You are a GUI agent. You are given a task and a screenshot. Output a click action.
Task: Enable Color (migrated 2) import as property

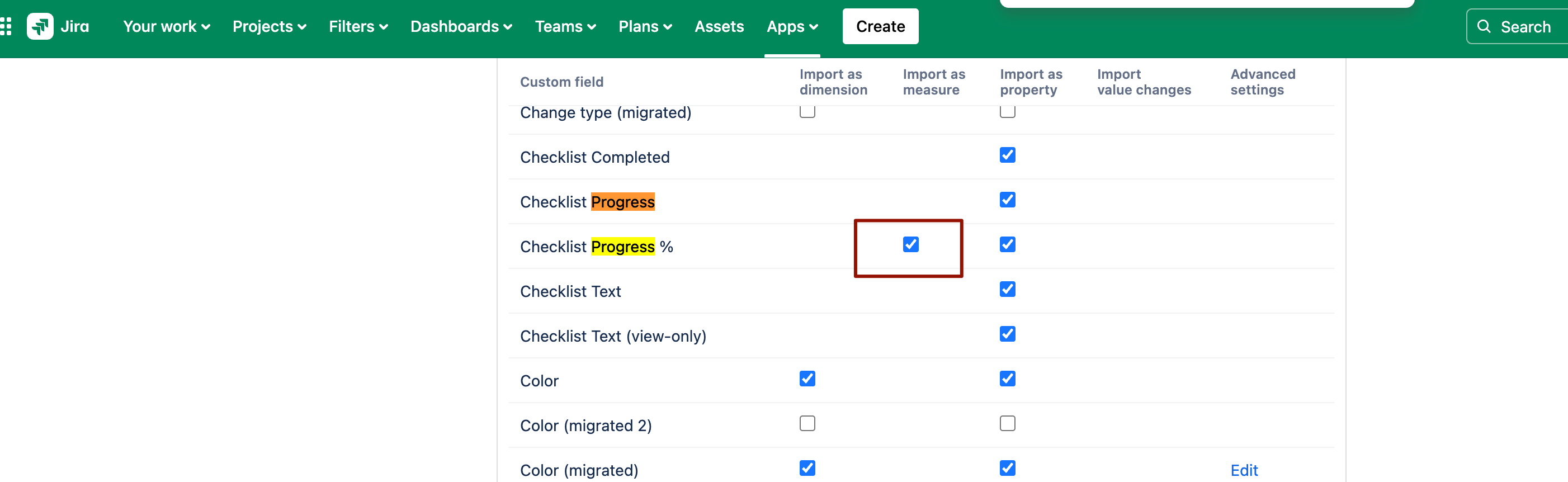tap(1007, 424)
